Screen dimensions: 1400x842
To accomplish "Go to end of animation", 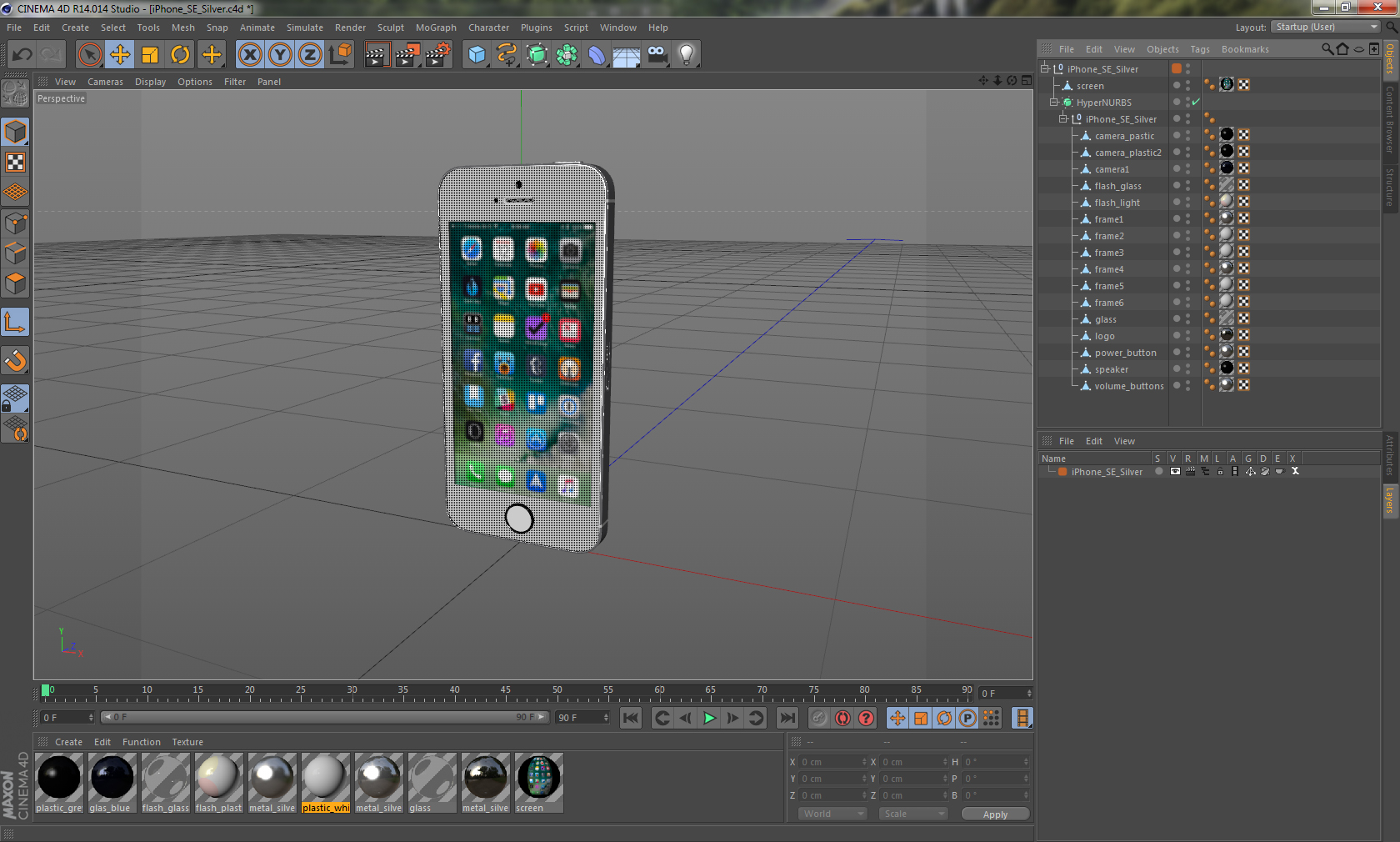I will click(787, 718).
